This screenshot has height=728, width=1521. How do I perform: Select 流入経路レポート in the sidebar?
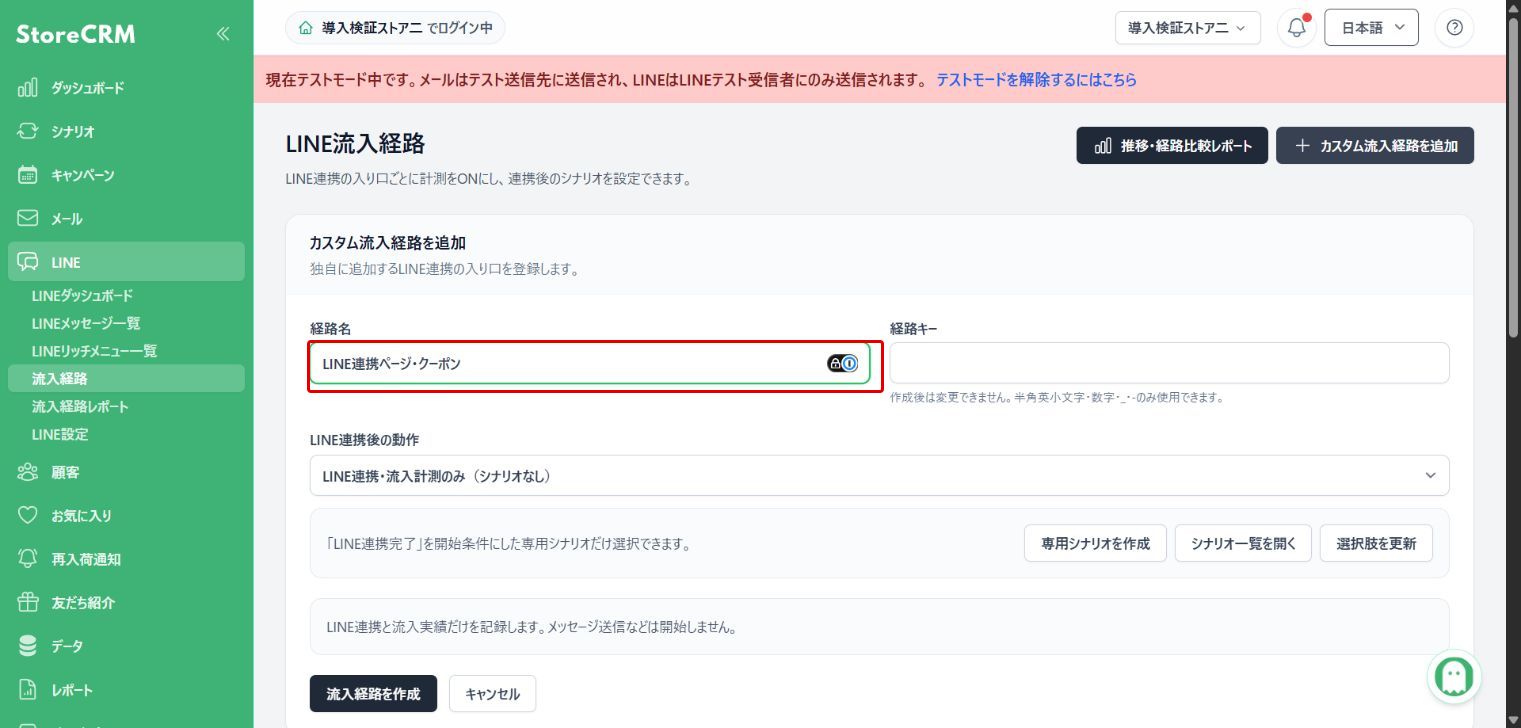(x=80, y=407)
